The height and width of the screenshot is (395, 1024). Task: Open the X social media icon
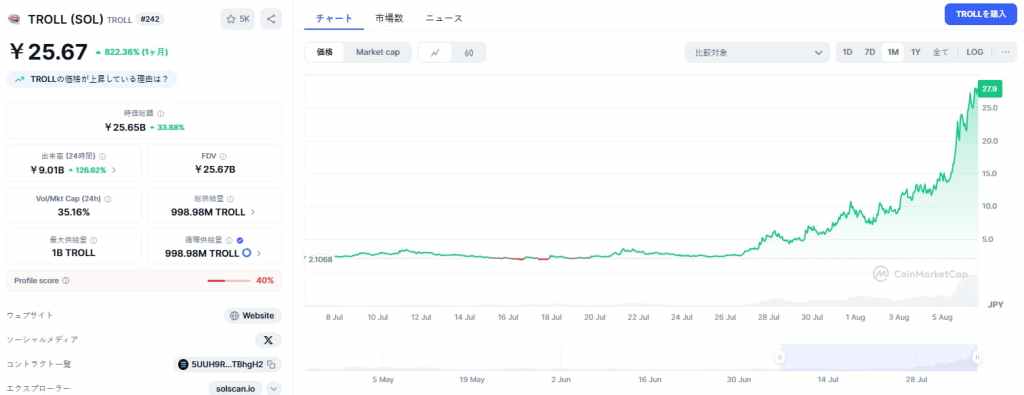point(268,340)
